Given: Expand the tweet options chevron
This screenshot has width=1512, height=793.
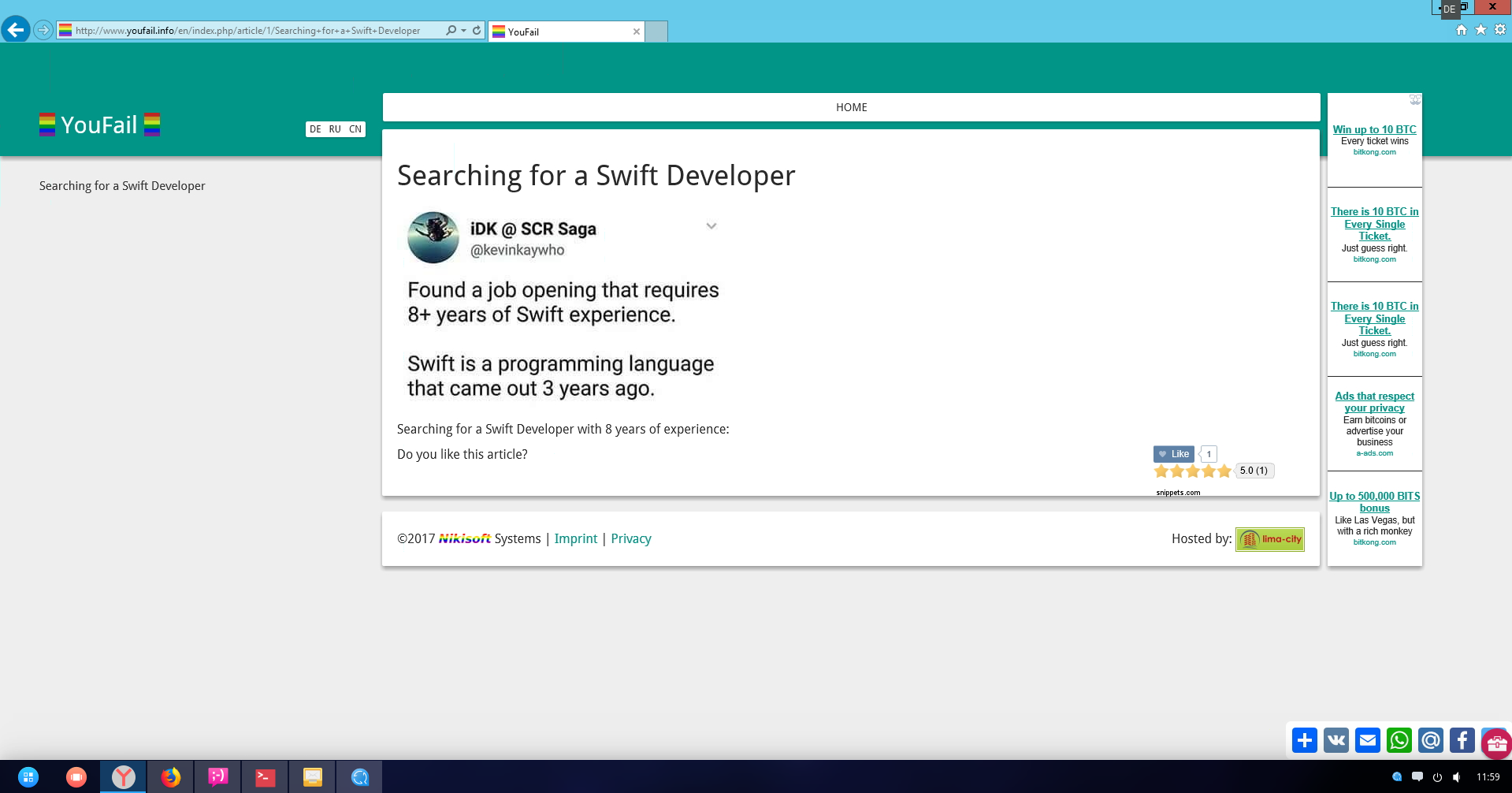Looking at the screenshot, I should pyautogui.click(x=711, y=226).
